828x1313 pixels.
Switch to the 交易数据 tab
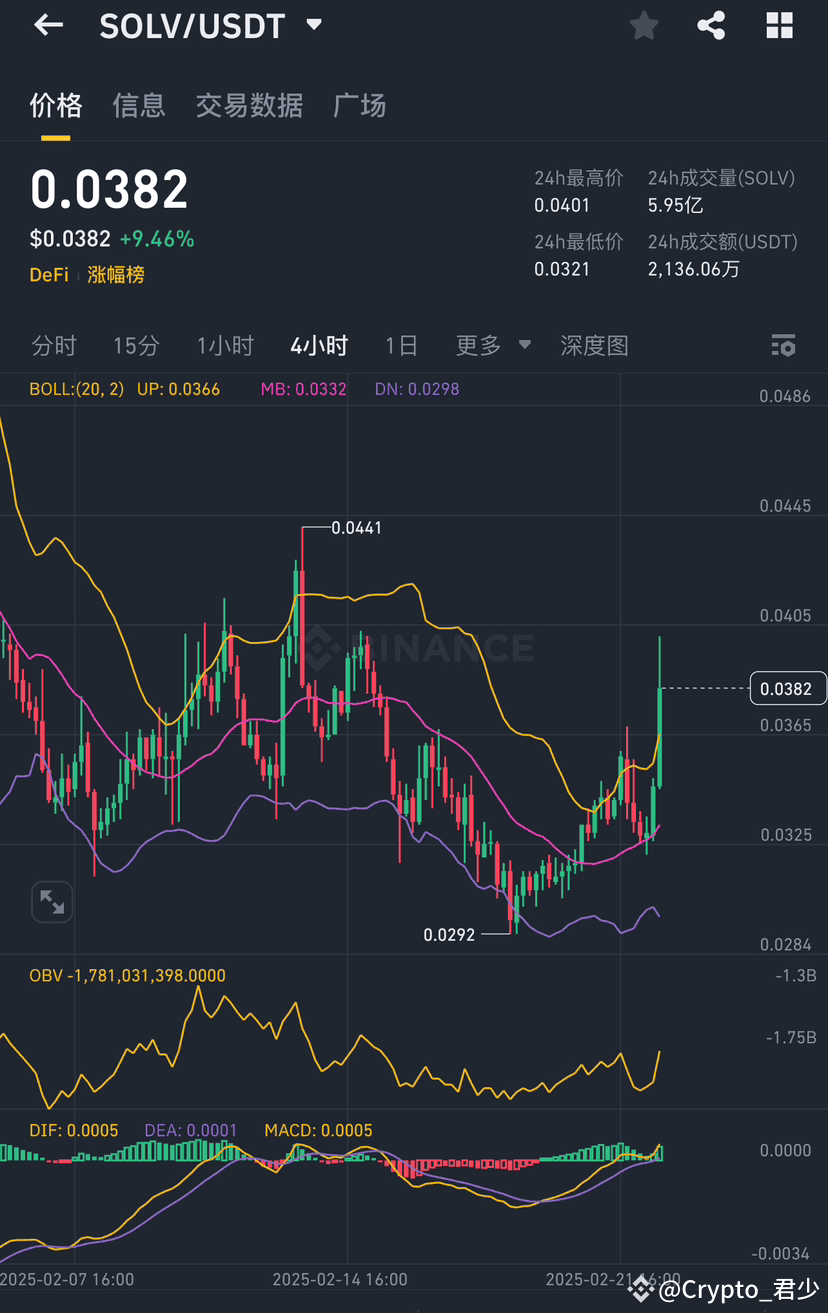[x=249, y=106]
